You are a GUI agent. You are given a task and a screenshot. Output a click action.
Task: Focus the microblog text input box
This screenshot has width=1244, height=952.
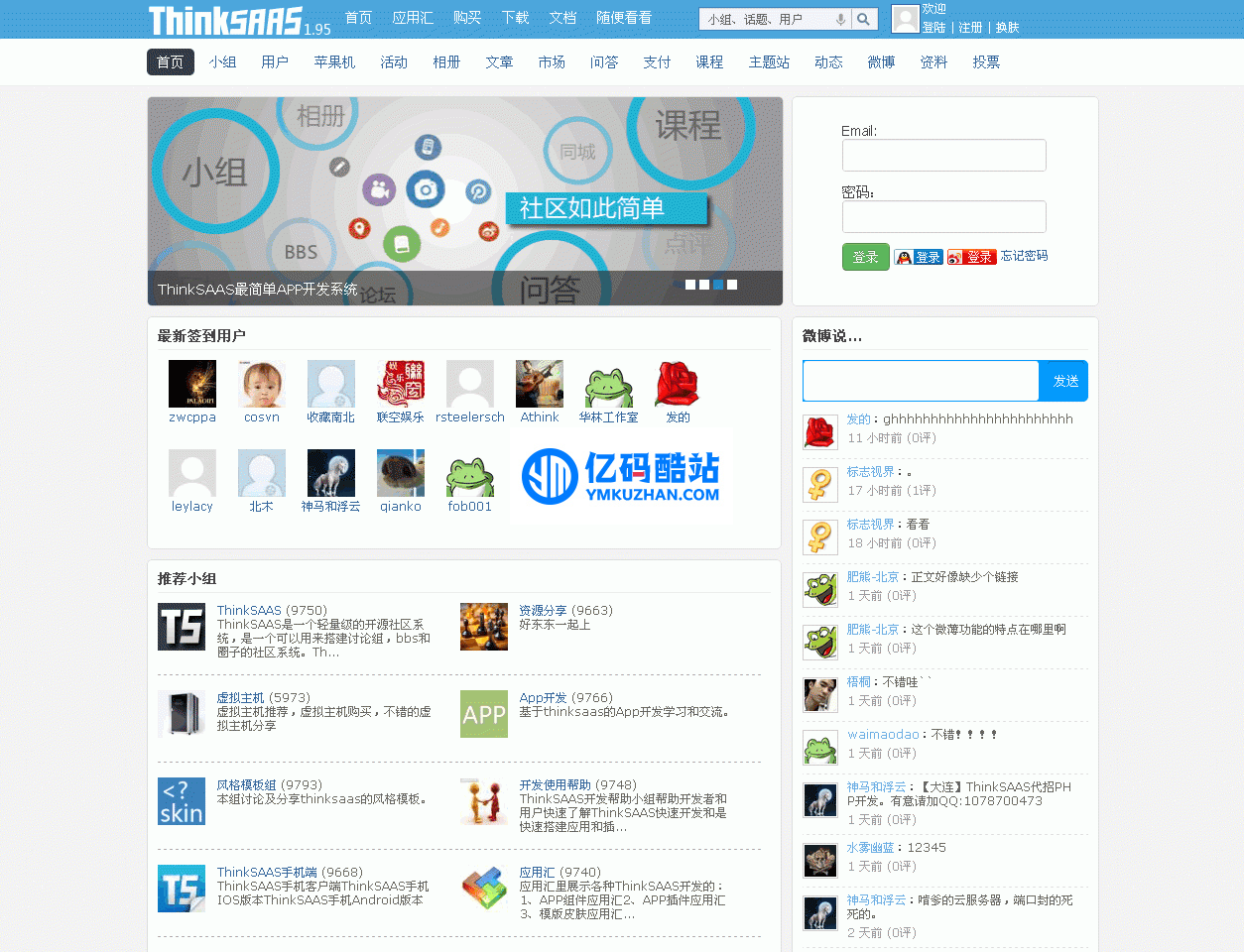921,381
